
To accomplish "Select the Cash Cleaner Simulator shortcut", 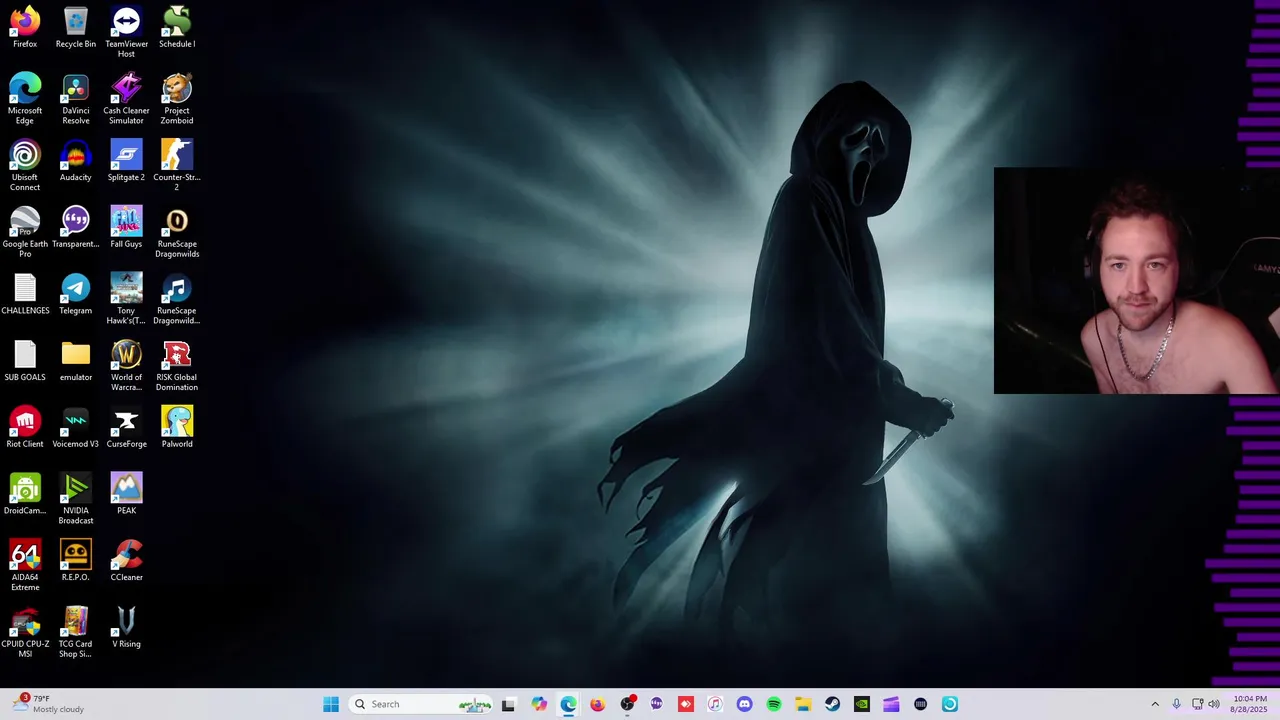I will point(126,99).
